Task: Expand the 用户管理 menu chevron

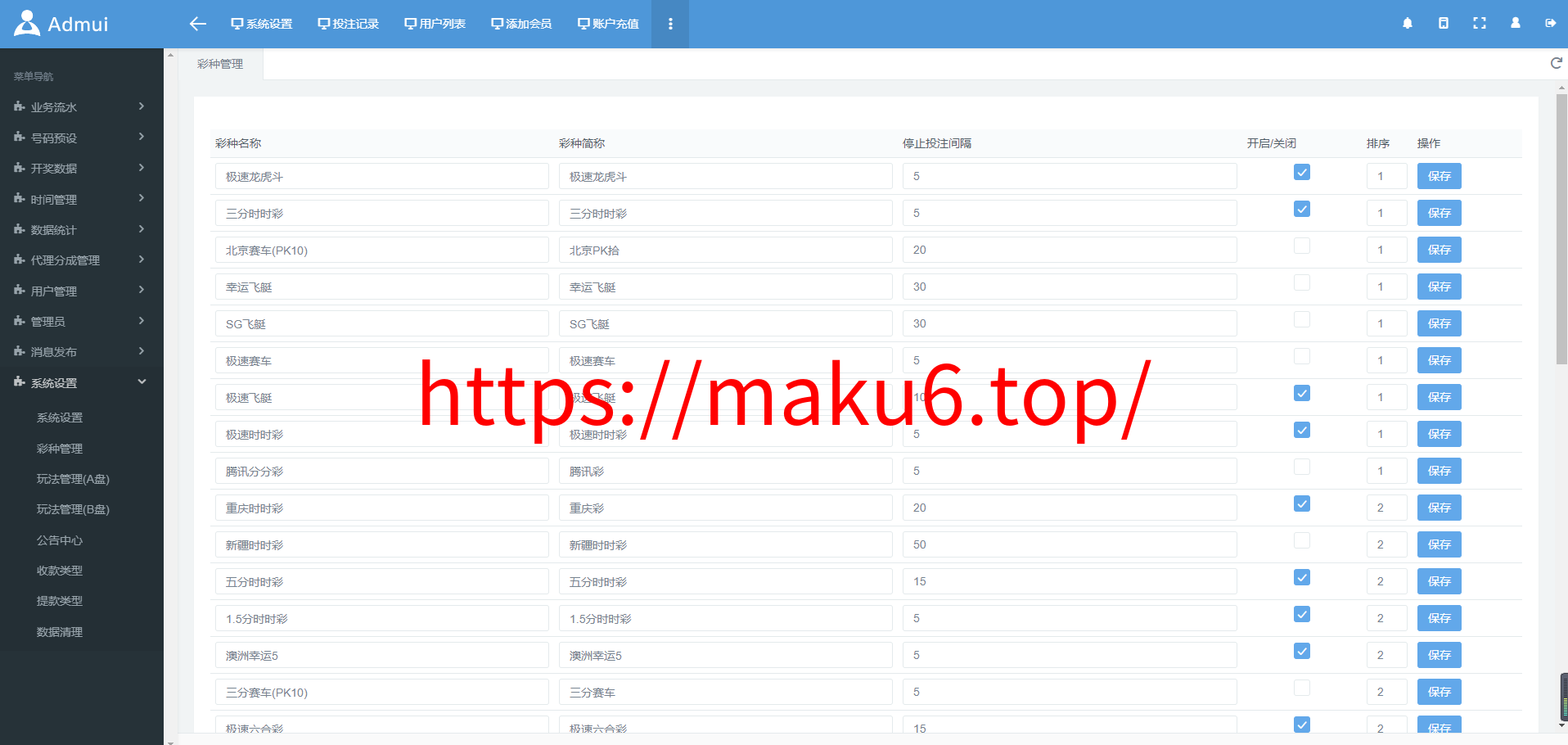Action: [142, 290]
